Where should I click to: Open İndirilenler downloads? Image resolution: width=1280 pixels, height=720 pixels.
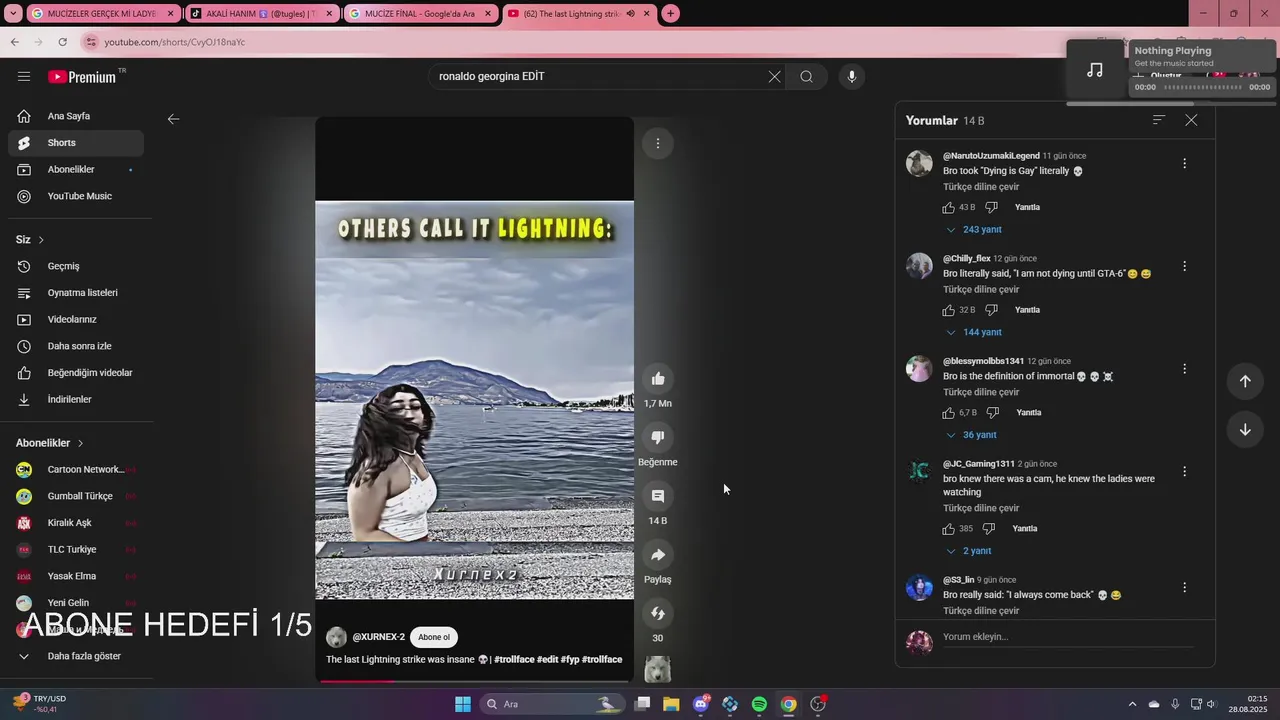tap(76, 399)
